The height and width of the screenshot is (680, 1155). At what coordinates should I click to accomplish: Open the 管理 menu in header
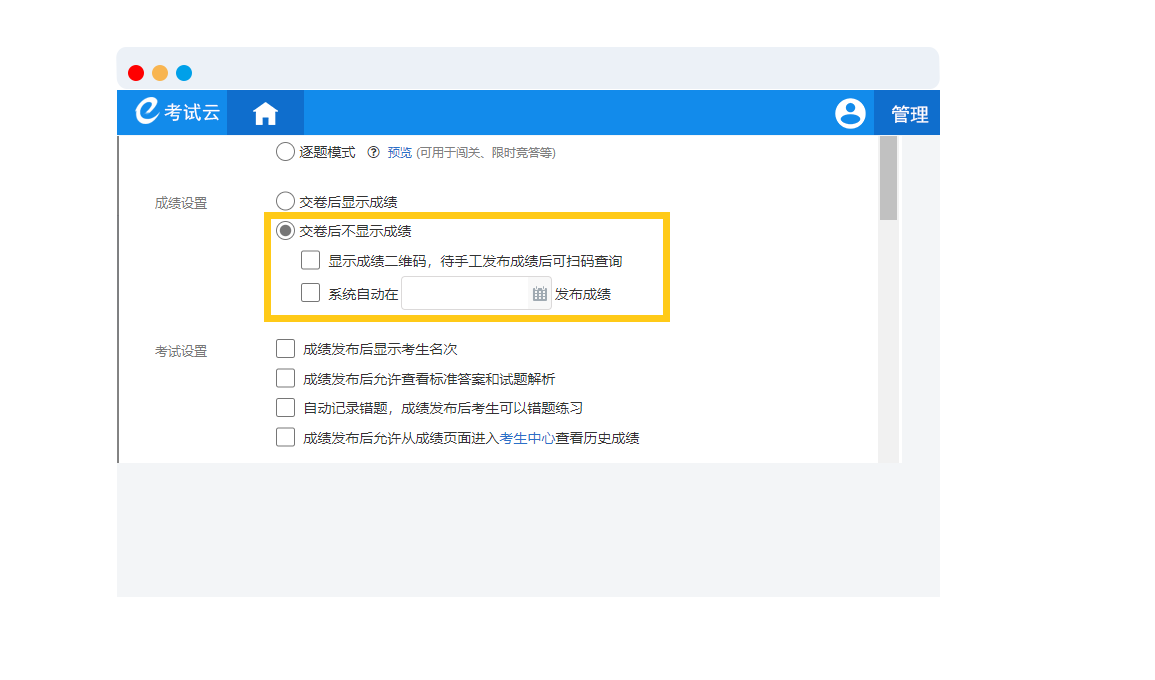(909, 114)
